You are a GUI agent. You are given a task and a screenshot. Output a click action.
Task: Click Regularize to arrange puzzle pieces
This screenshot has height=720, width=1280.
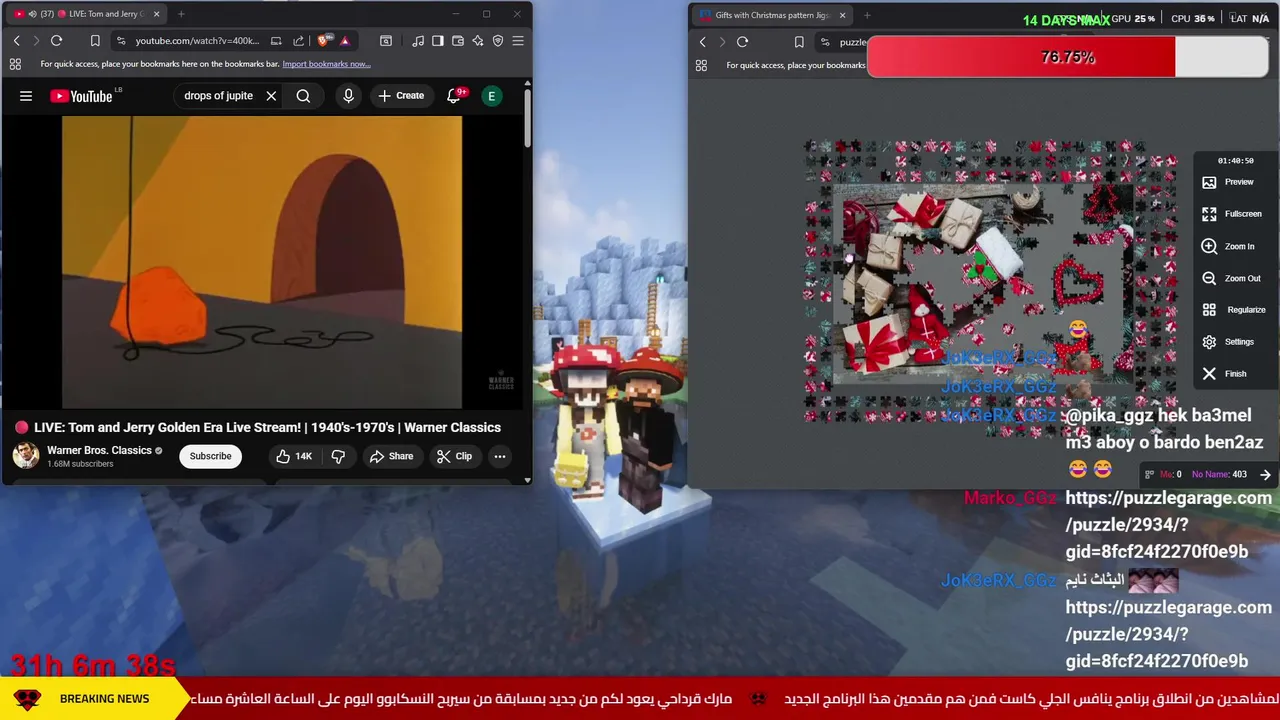tap(1234, 310)
